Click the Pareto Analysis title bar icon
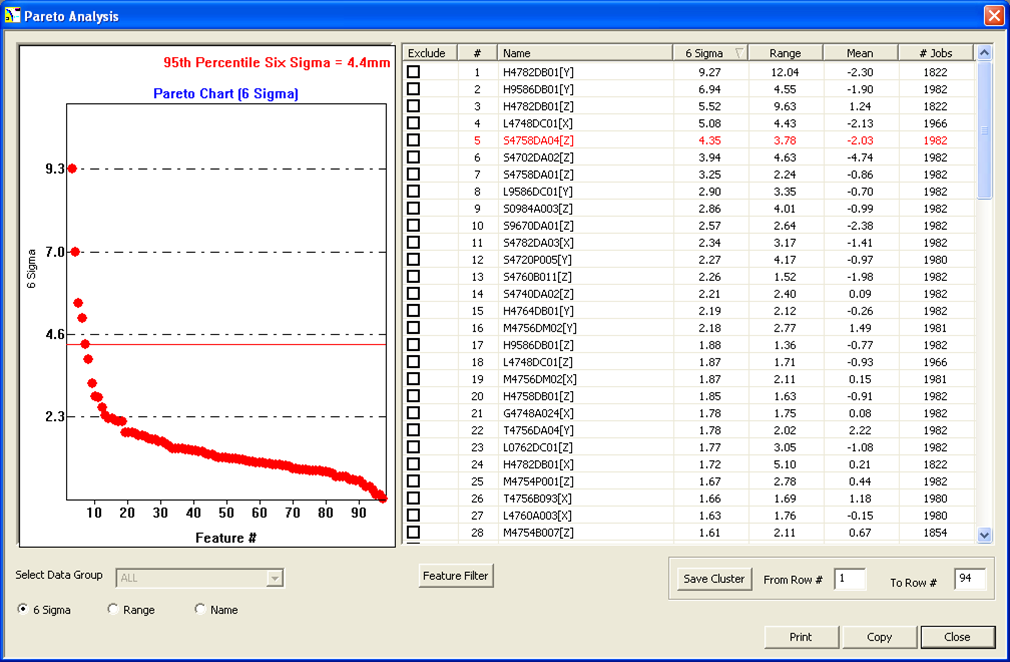The image size is (1010, 662). click(x=13, y=15)
